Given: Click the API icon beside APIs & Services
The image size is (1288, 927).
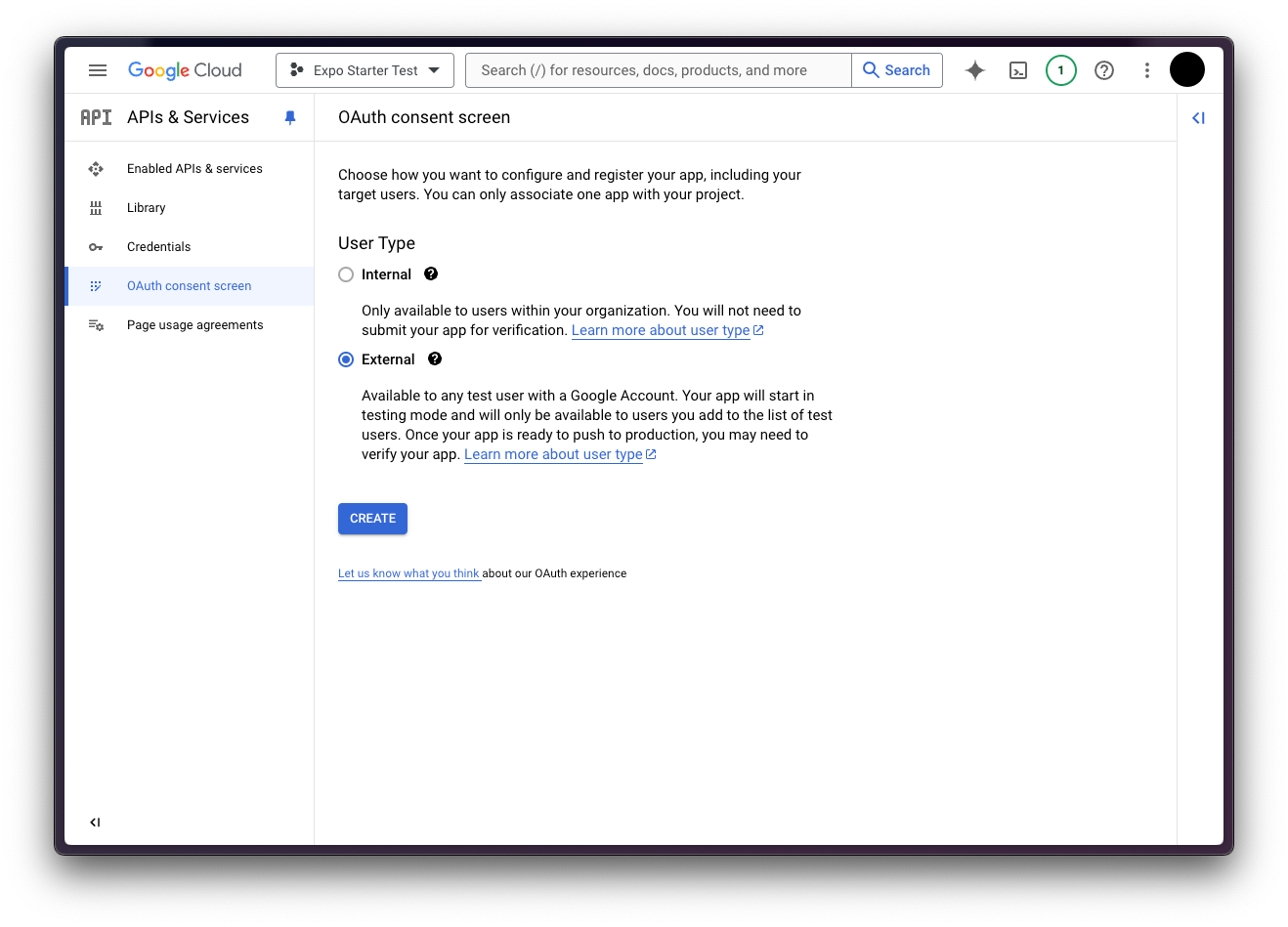Looking at the screenshot, I should tap(96, 117).
